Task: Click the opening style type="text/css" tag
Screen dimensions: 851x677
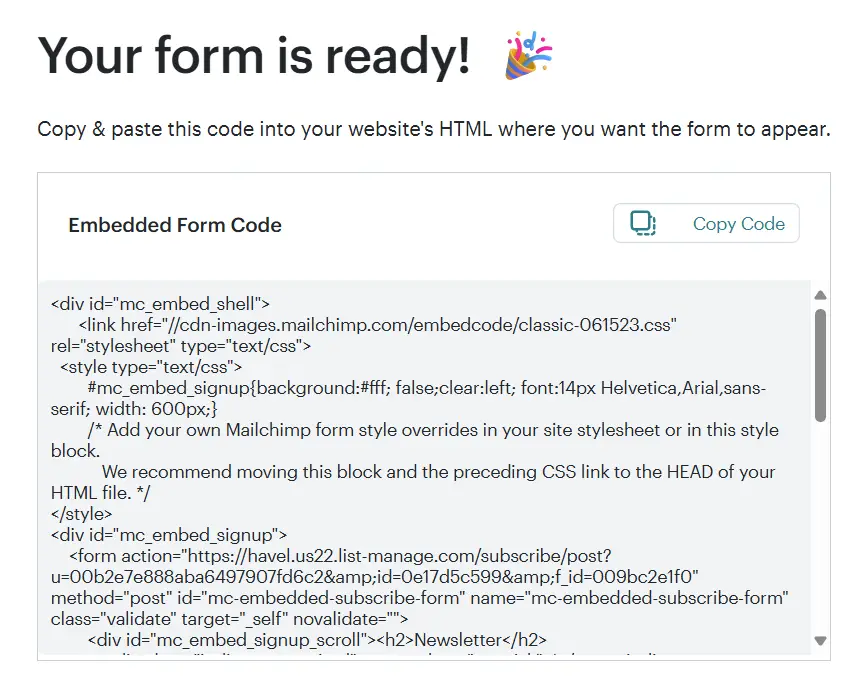Action: point(151,367)
